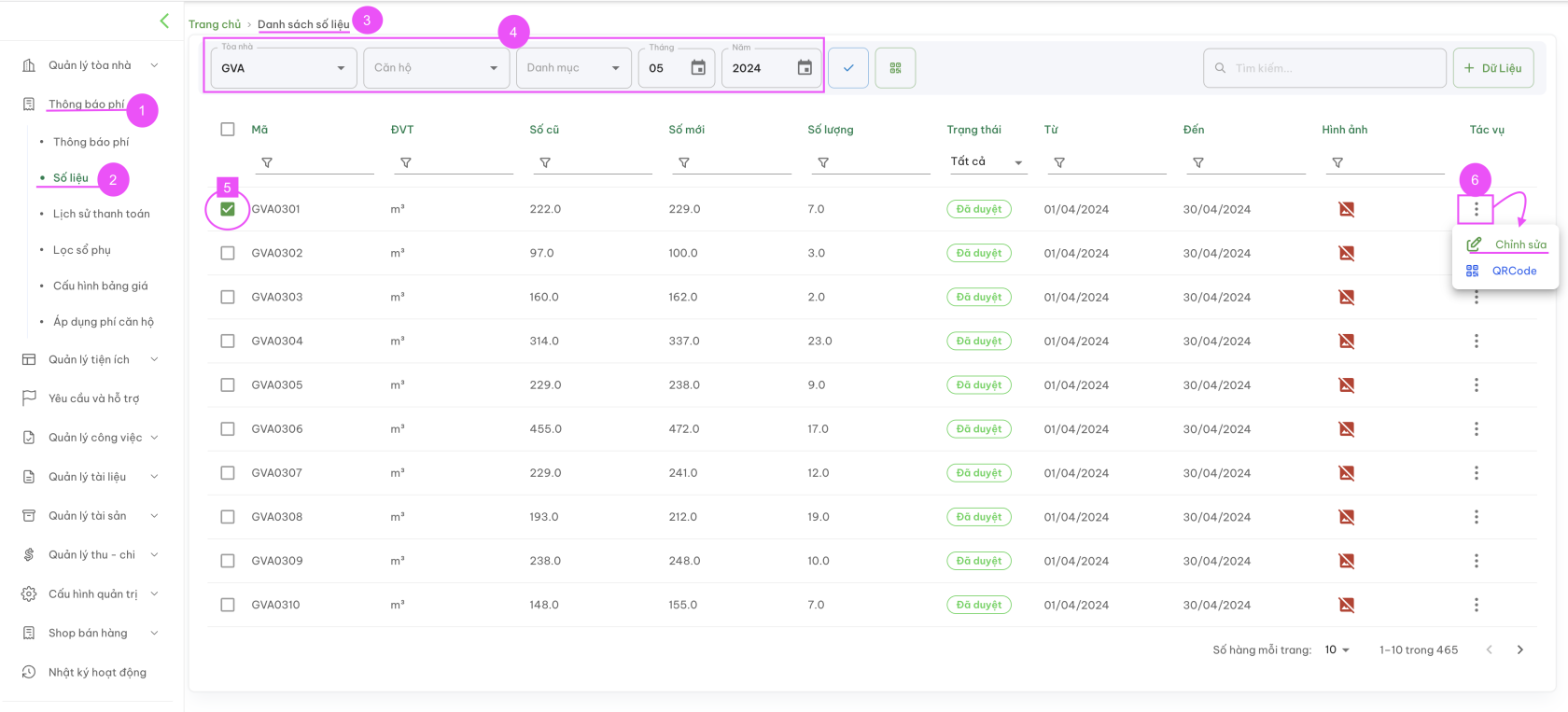Screen dimensions: 1568x712
Task: Open three-dot menu for GVA0304 row
Action: pos(1477,341)
